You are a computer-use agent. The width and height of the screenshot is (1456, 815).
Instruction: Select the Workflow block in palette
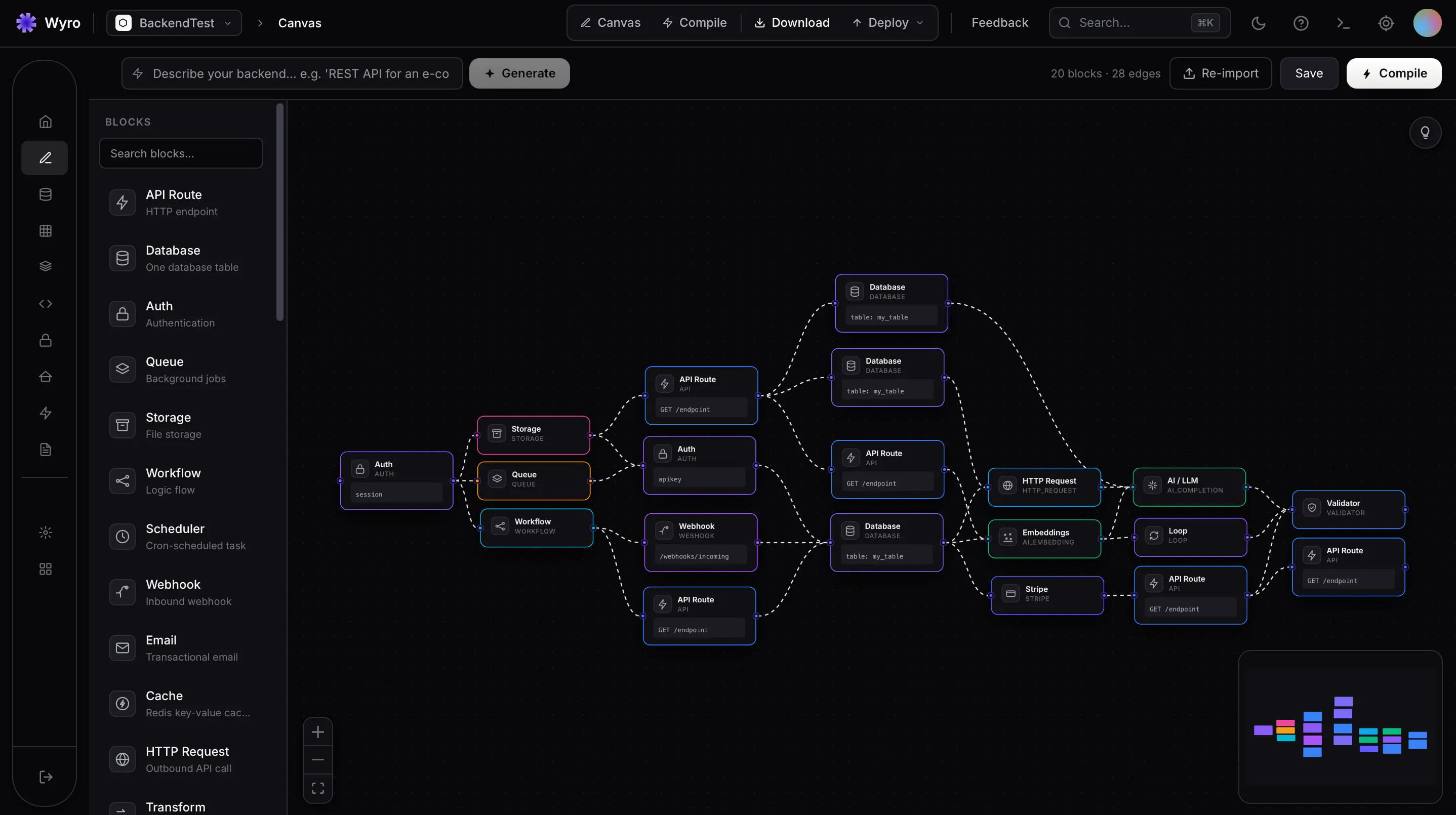tap(181, 481)
